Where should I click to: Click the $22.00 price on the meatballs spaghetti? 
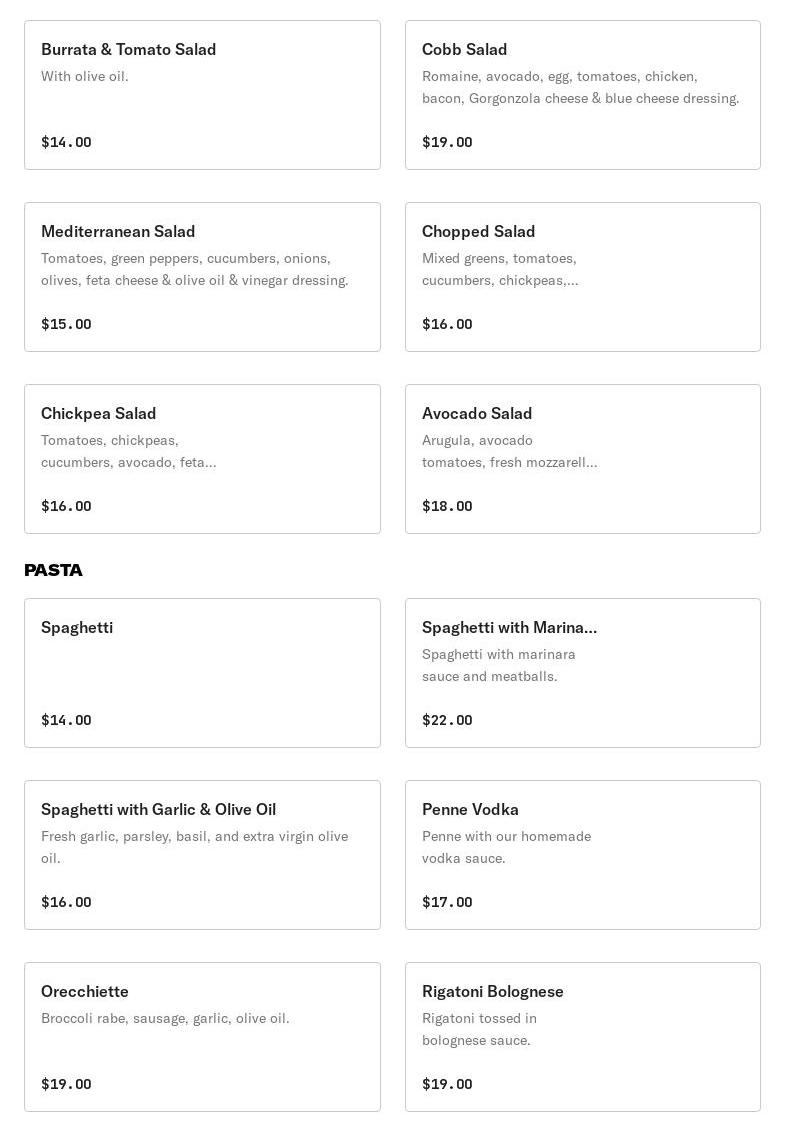pos(447,720)
